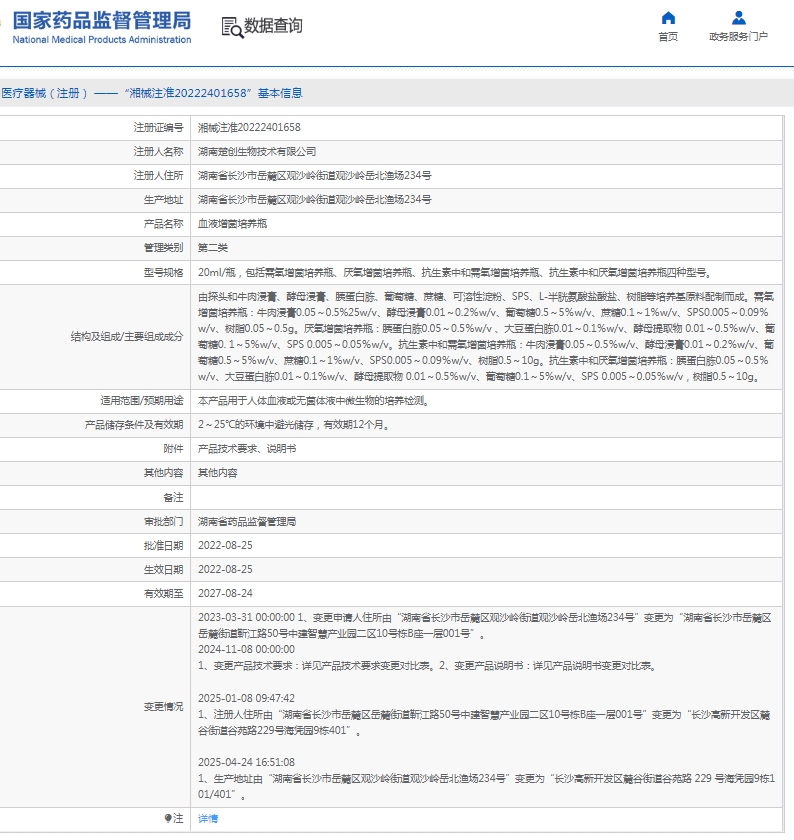
Task: Click management category value 第二类
Action: [213, 248]
